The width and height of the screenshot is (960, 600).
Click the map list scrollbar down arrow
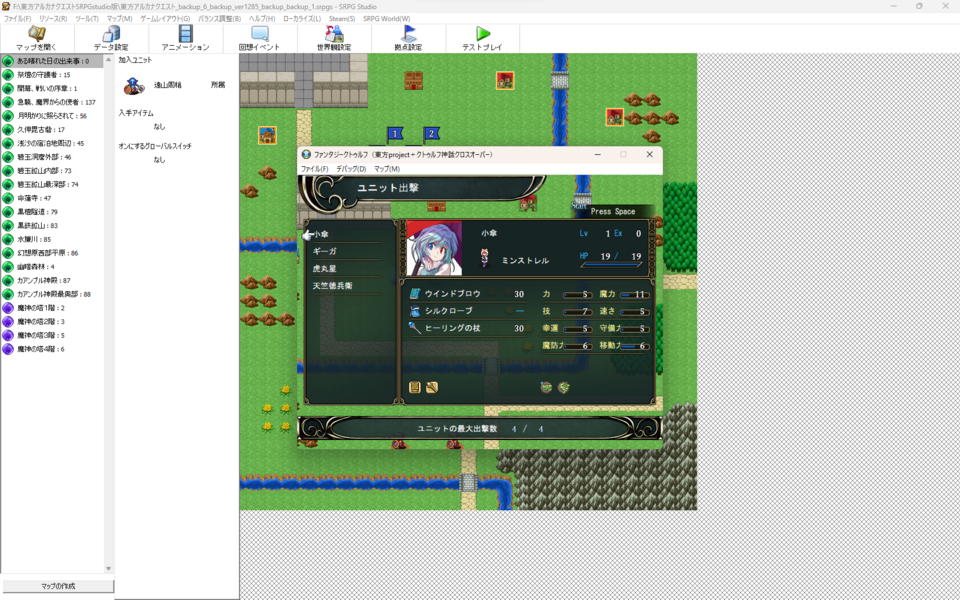click(x=108, y=569)
